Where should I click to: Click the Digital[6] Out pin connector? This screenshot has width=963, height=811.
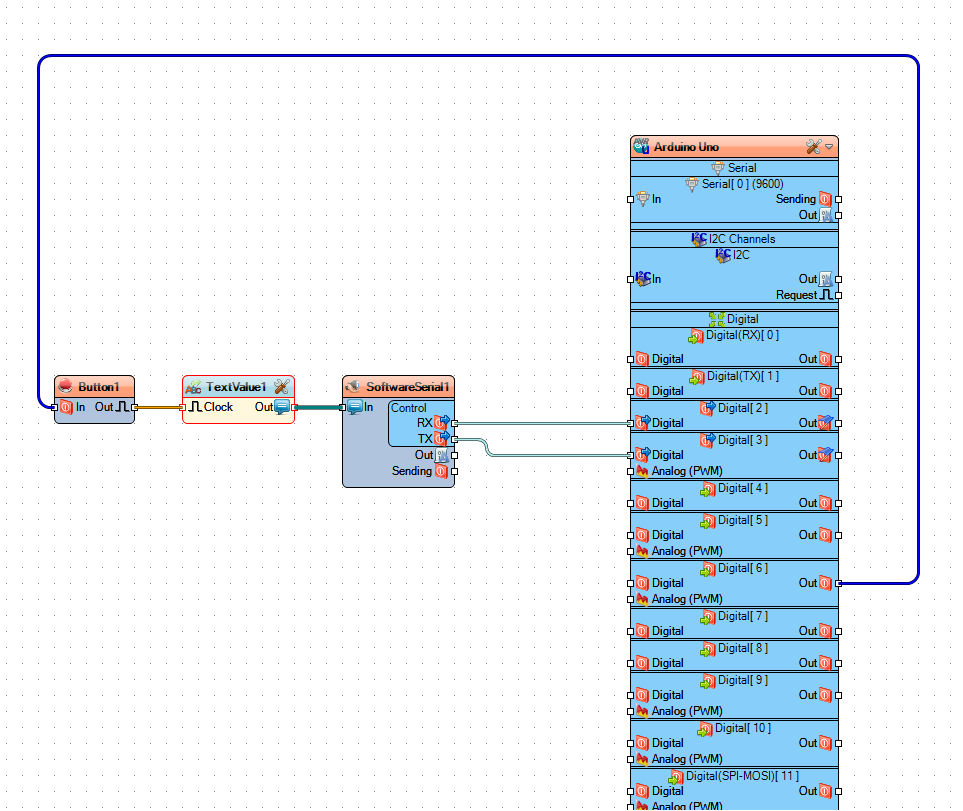pyautogui.click(x=838, y=583)
